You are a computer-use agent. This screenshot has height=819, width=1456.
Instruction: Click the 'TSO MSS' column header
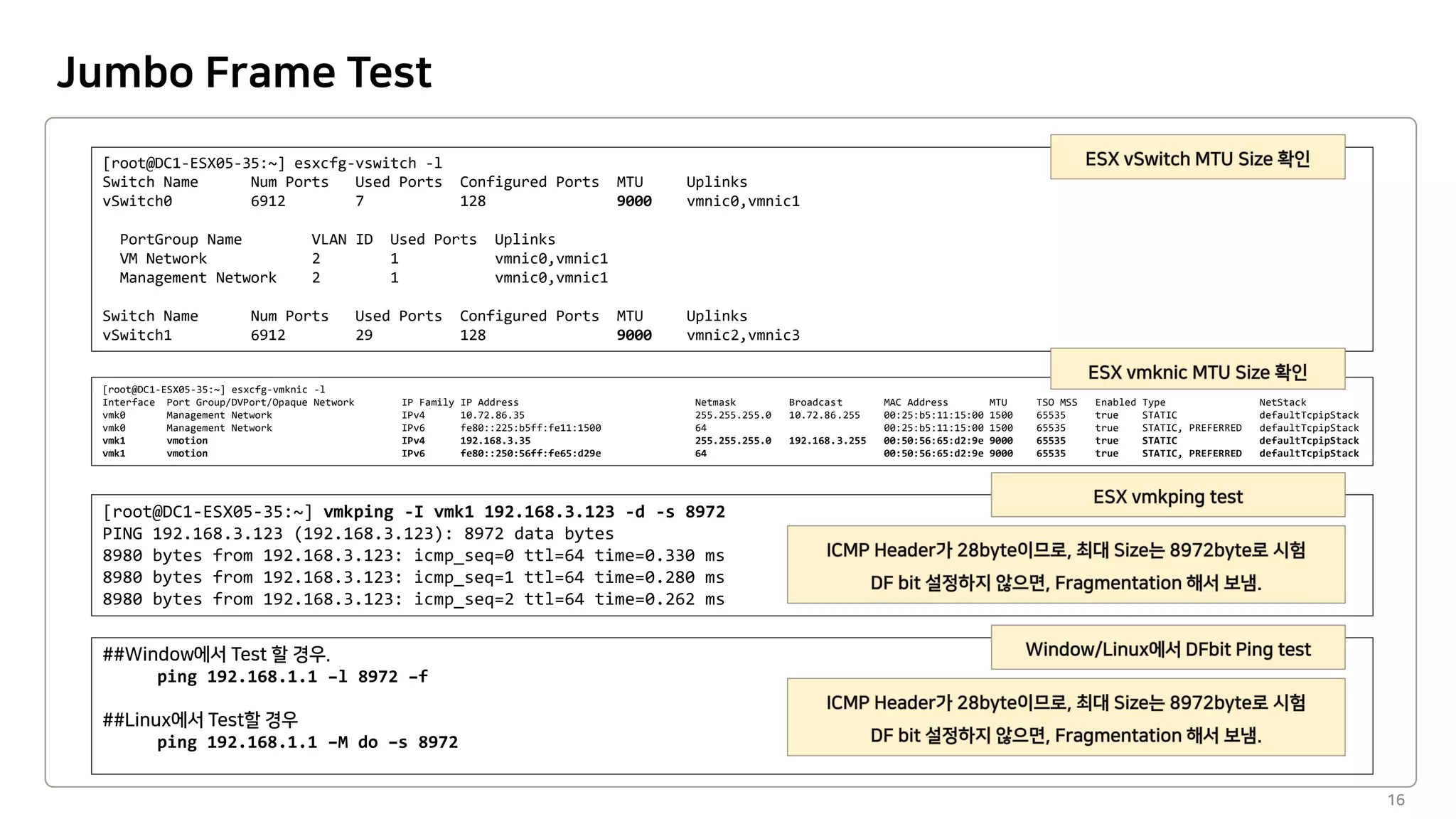1056,402
